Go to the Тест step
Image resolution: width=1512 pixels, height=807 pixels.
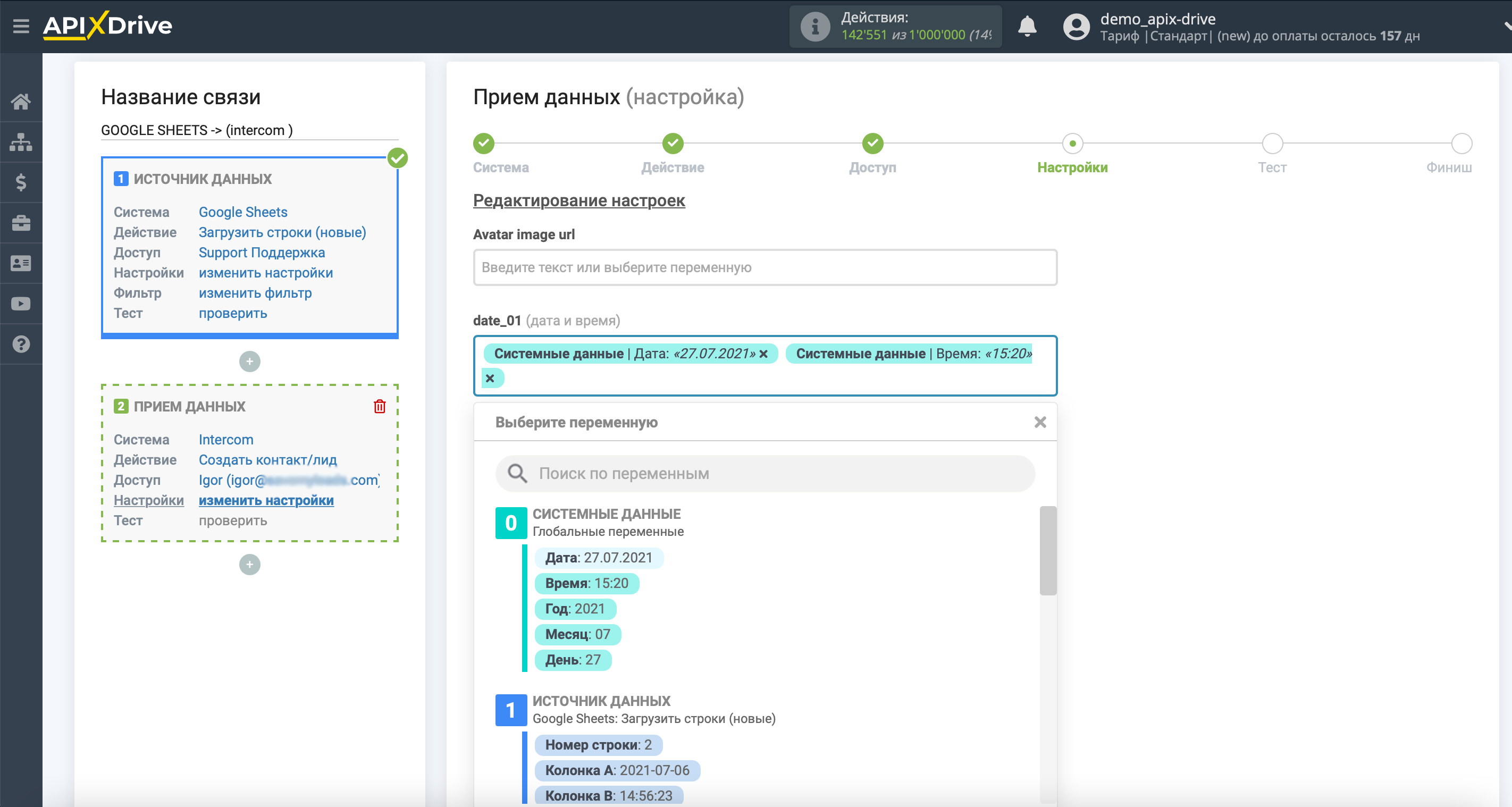pos(1272,143)
